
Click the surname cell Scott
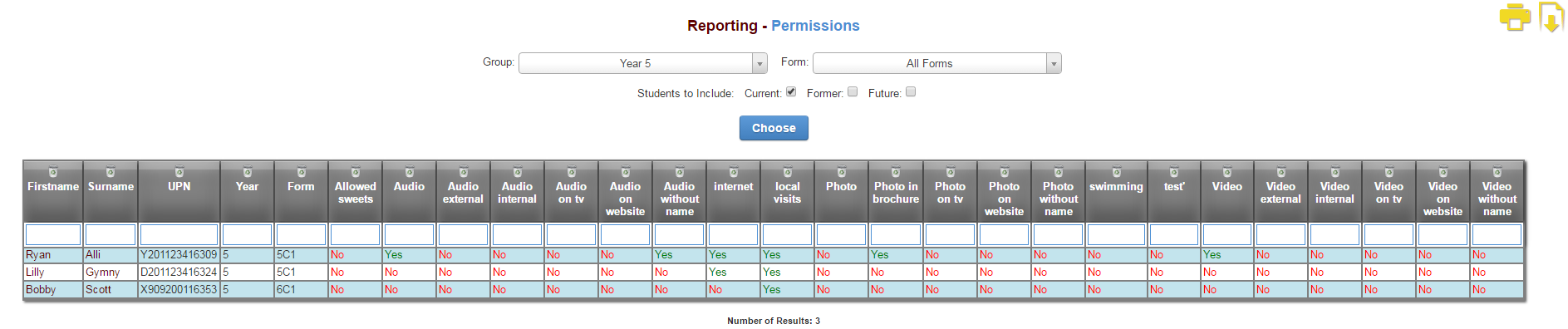(x=111, y=290)
